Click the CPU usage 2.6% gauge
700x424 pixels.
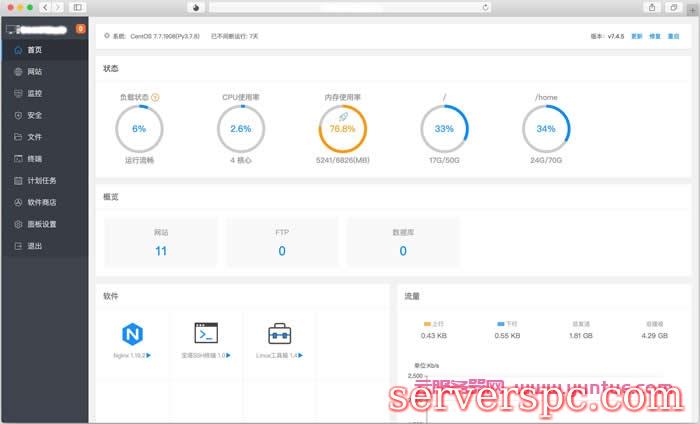click(x=241, y=129)
